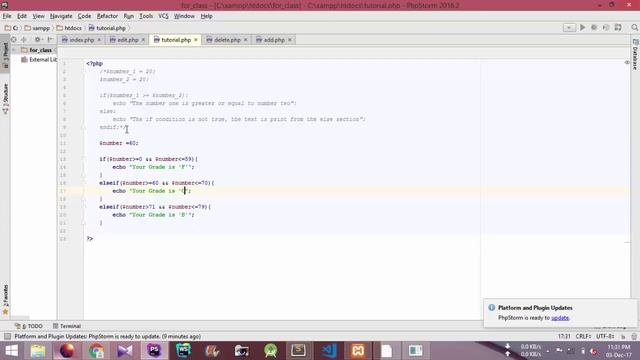Click the Debug bug toolbar icon
The width and height of the screenshot is (640, 360).
(594, 27)
